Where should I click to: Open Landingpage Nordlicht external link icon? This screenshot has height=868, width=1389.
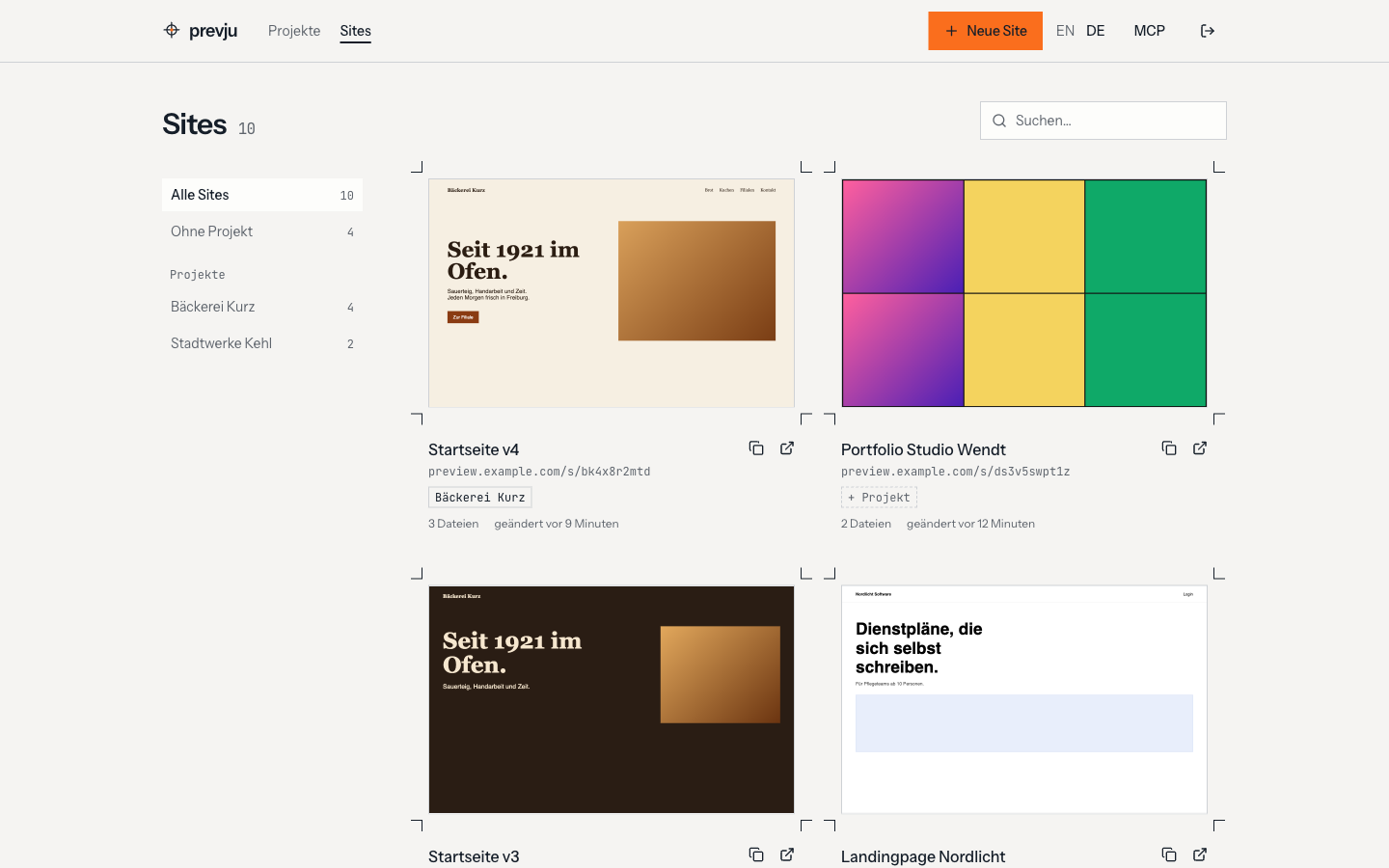tap(1200, 854)
